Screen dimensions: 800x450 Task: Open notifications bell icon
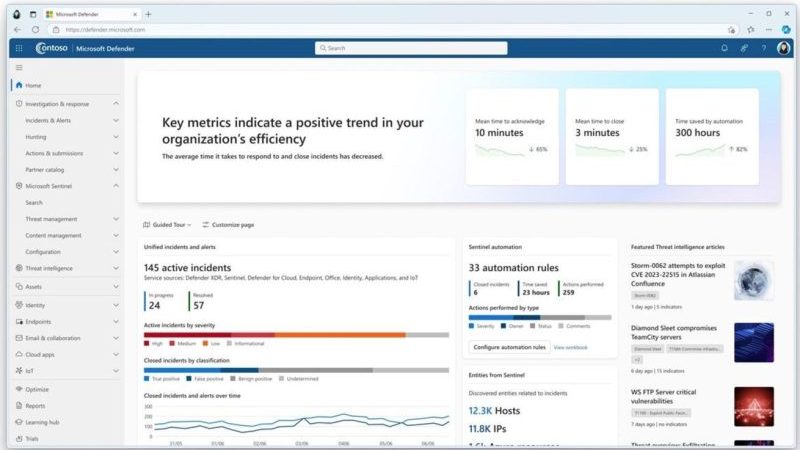724,48
